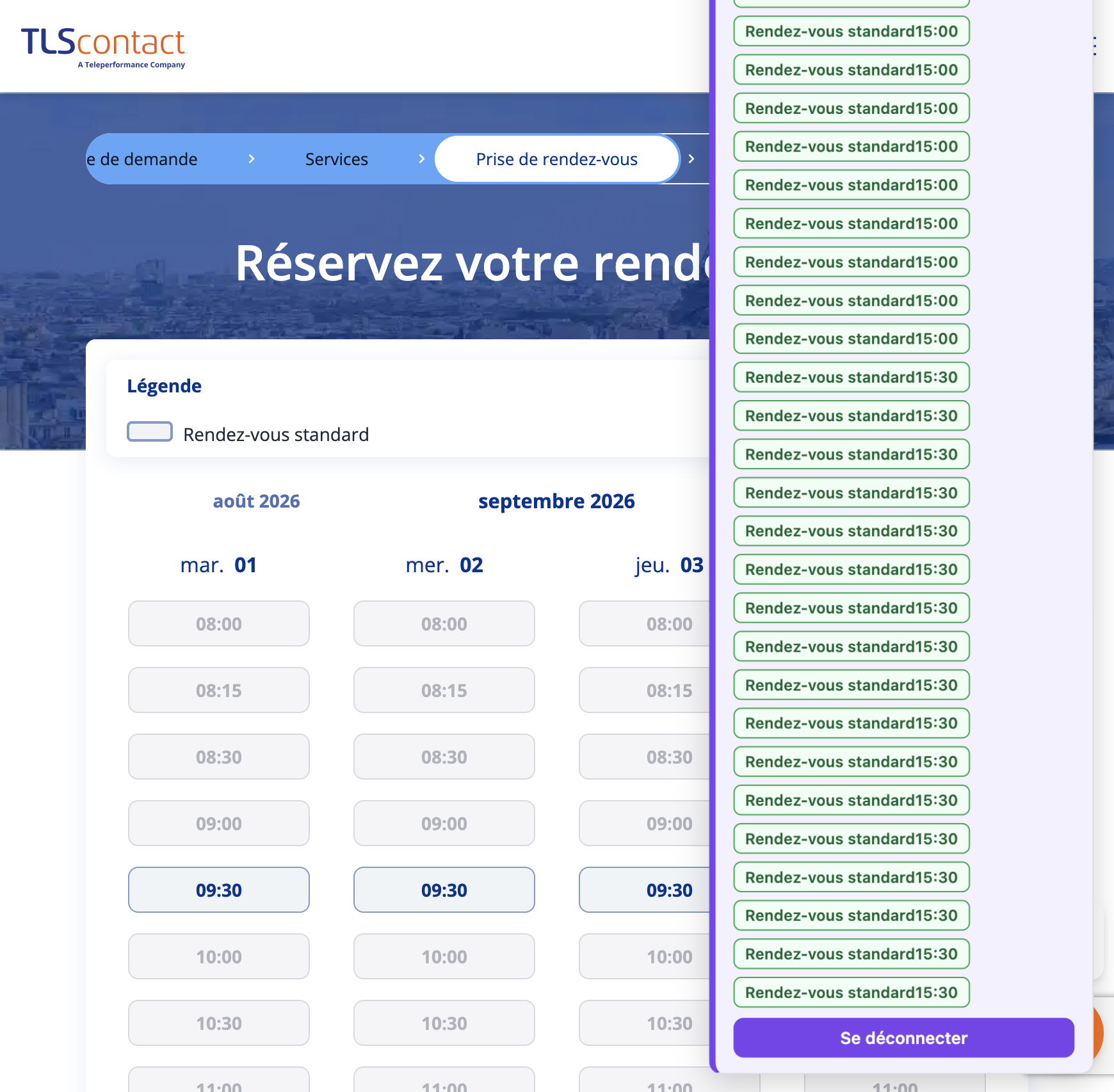
Task: Click the Se déconnecter button
Action: coord(903,1038)
